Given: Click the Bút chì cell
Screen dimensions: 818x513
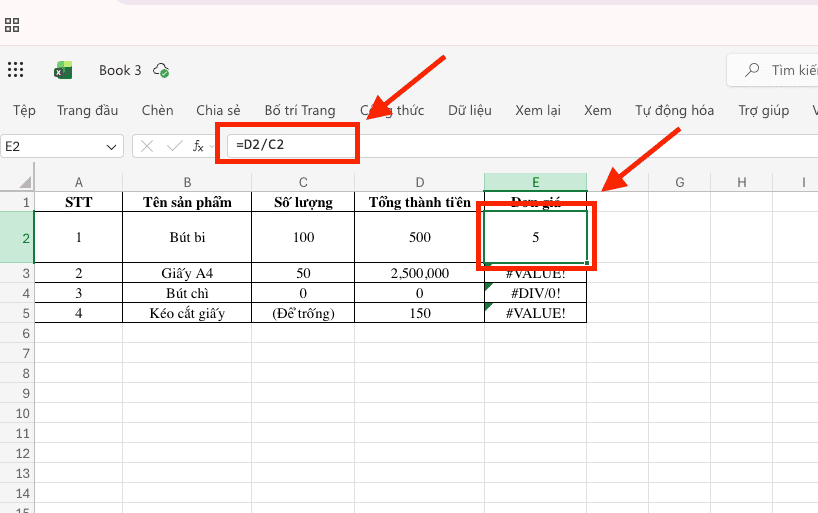Looking at the screenshot, I should tap(187, 293).
